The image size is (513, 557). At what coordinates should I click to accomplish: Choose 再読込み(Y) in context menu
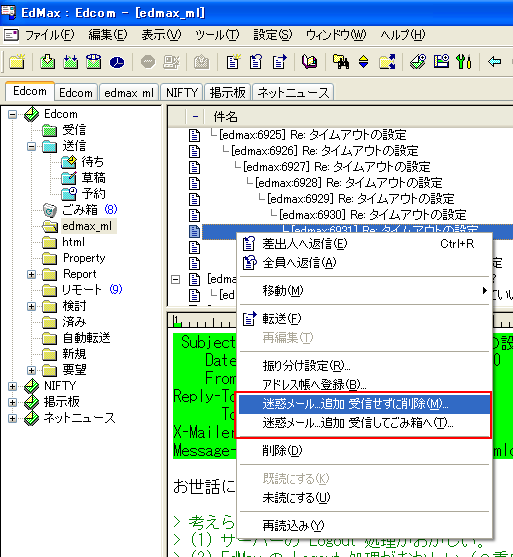[x=364, y=525]
